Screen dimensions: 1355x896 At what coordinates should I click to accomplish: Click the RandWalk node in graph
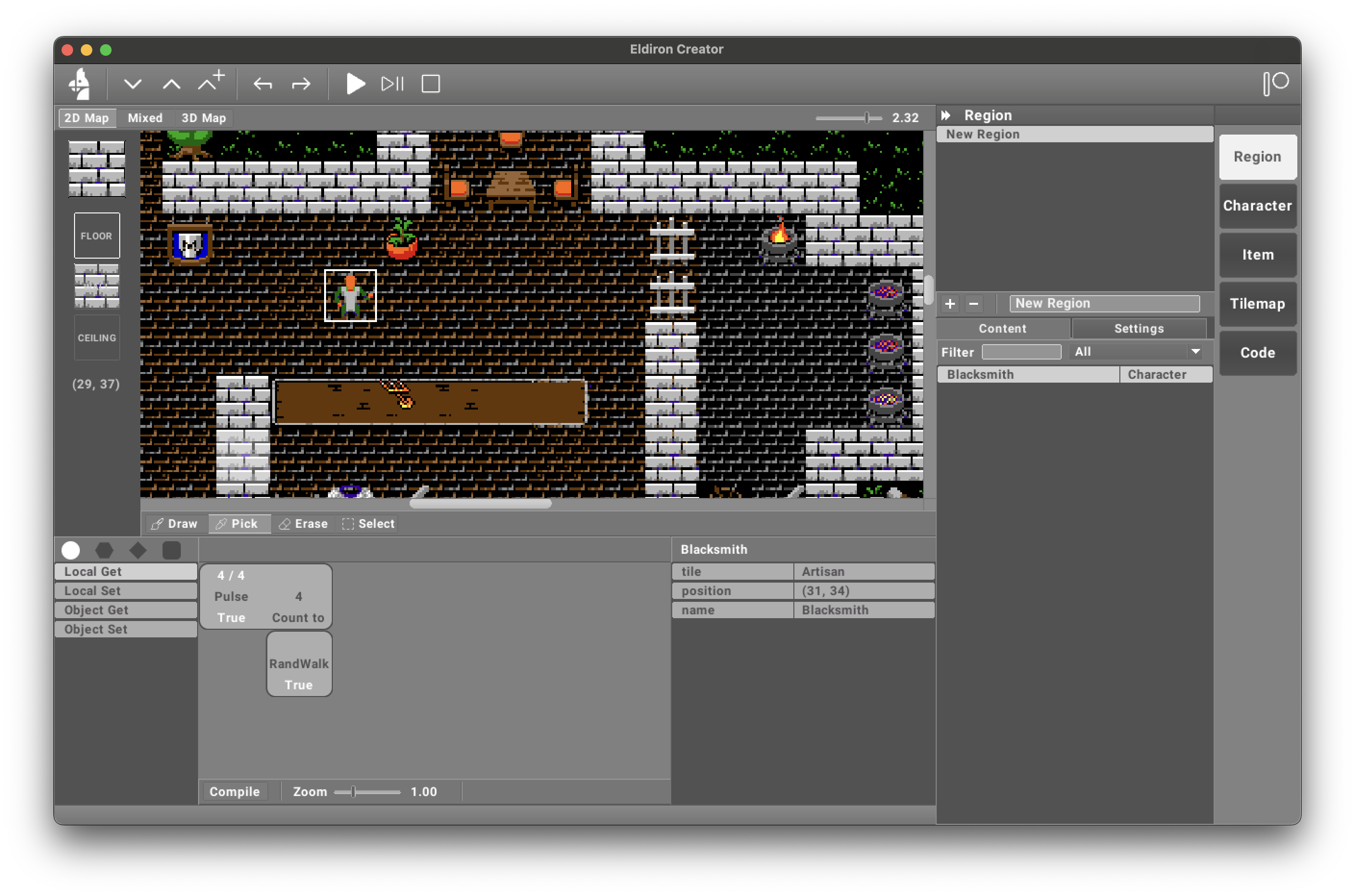pyautogui.click(x=299, y=664)
